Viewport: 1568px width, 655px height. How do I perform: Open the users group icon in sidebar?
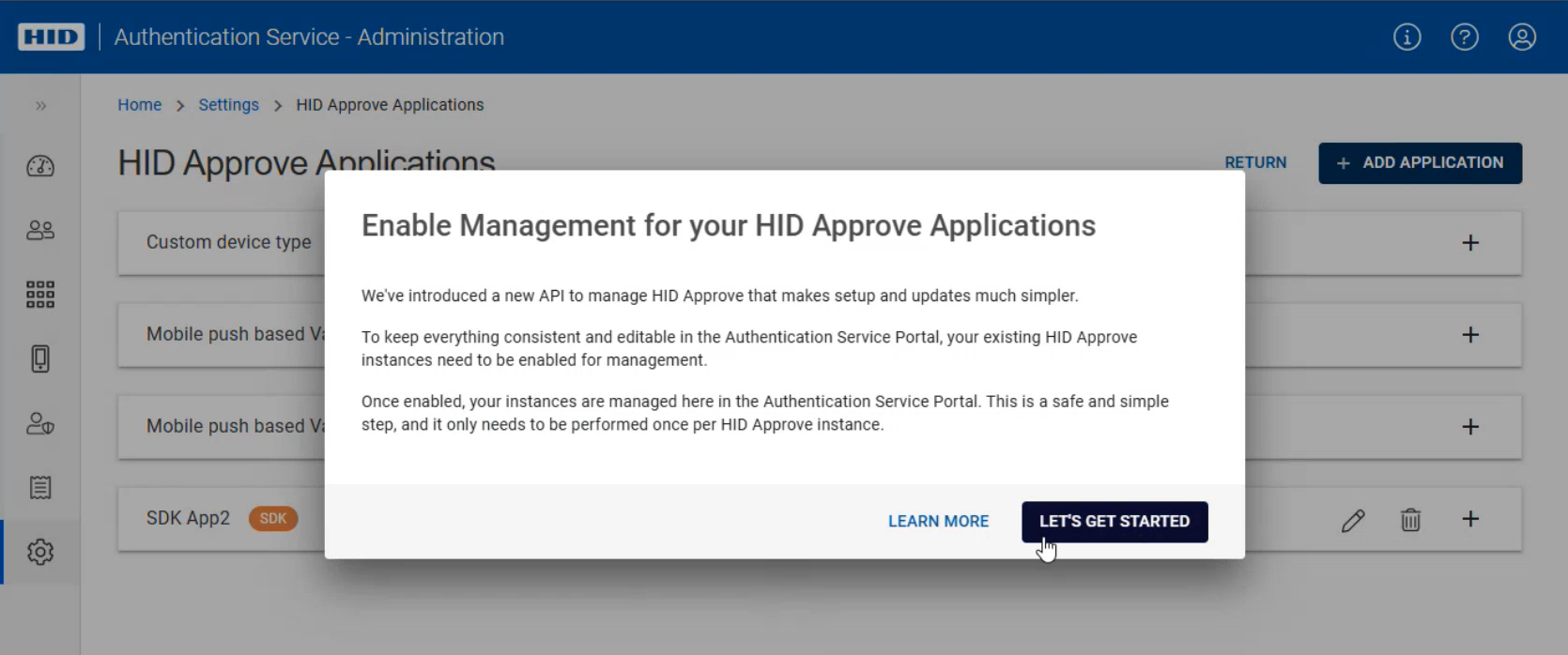click(40, 230)
